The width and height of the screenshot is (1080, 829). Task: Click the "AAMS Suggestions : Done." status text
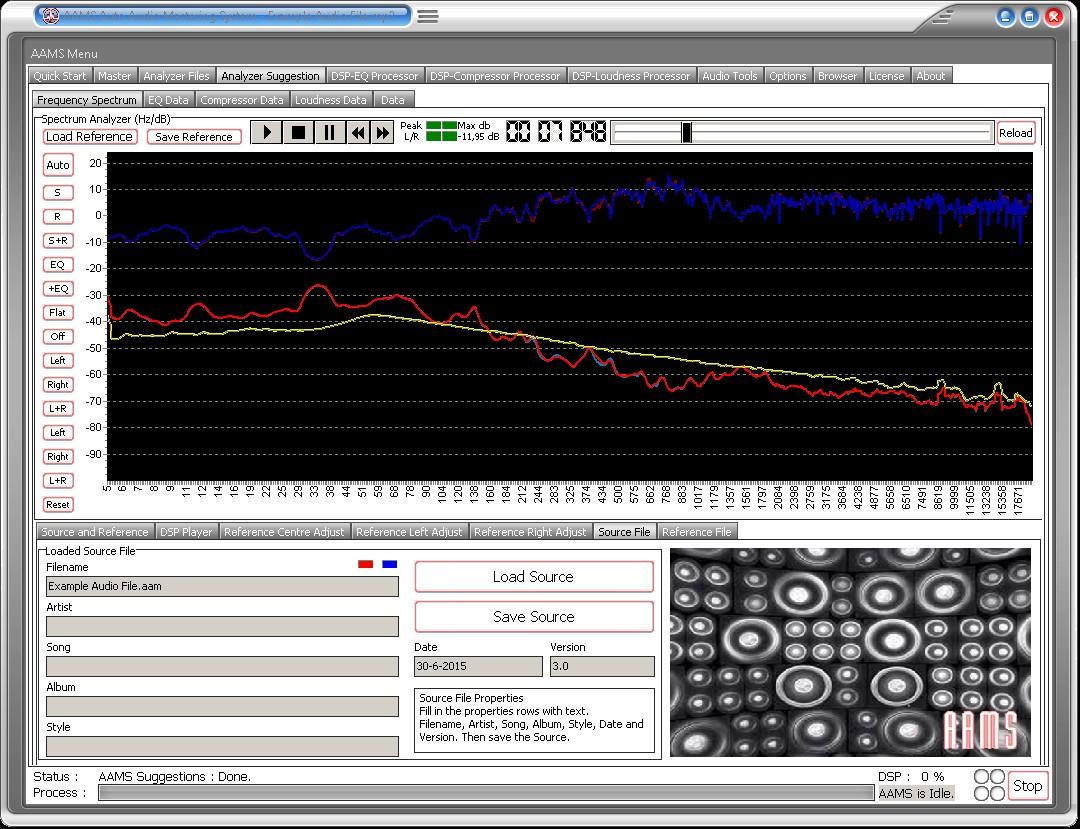point(174,777)
